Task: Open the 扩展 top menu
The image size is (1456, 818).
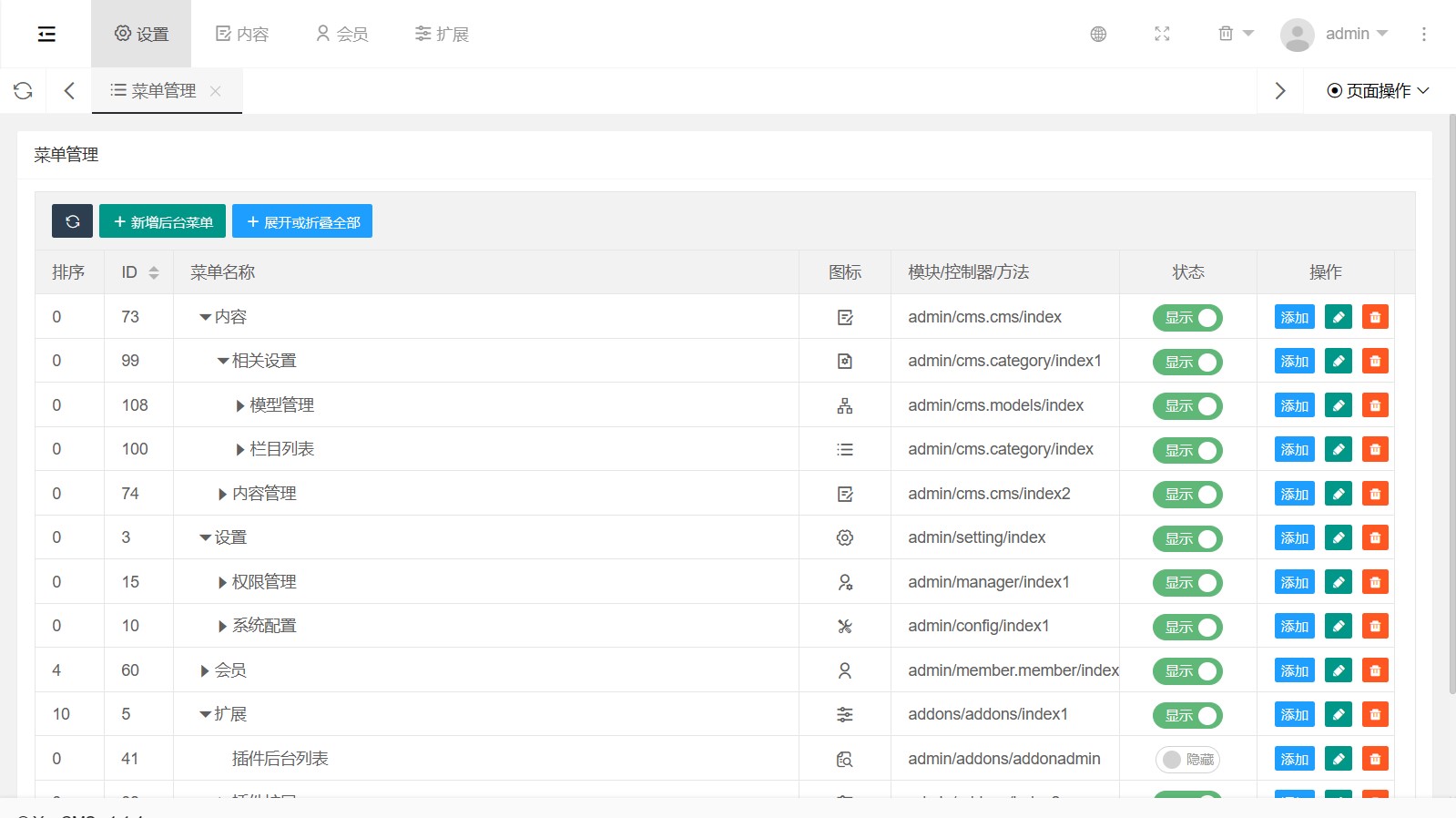Action: pyautogui.click(x=442, y=34)
